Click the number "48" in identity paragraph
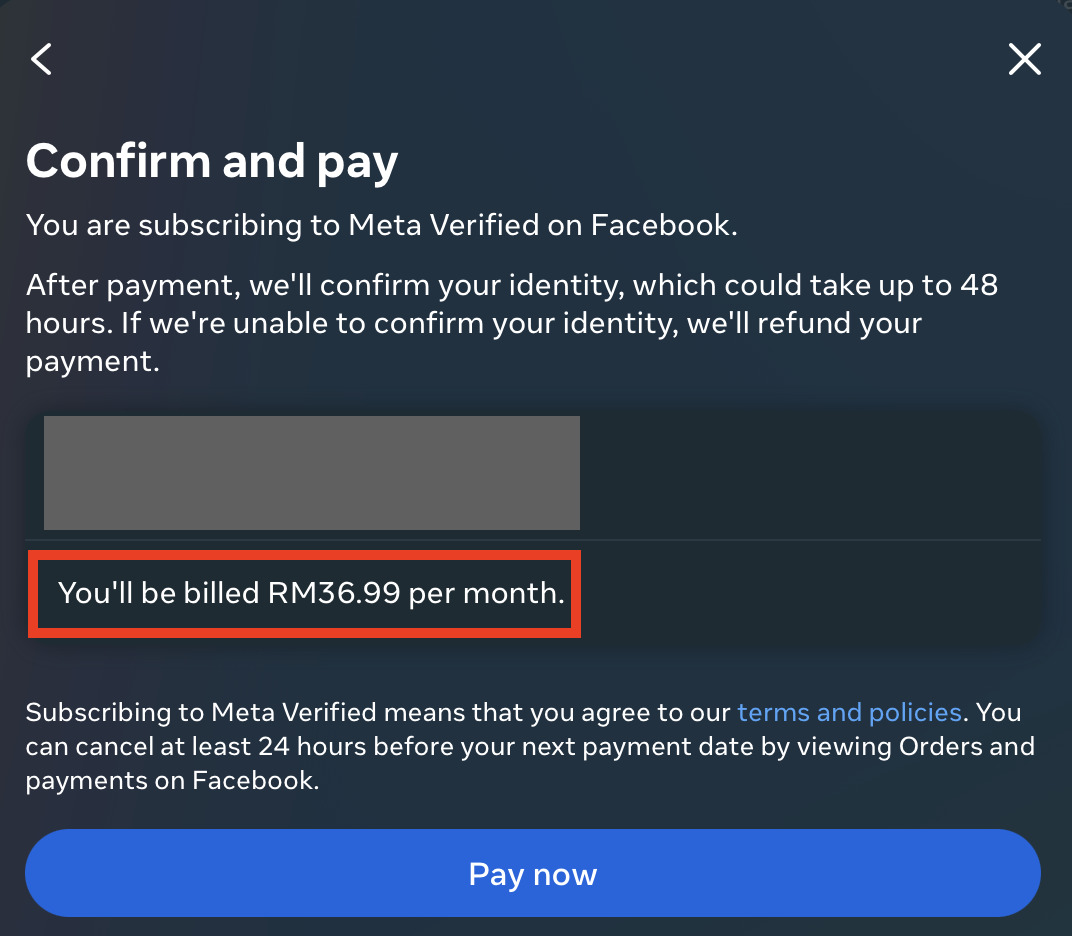 977,286
